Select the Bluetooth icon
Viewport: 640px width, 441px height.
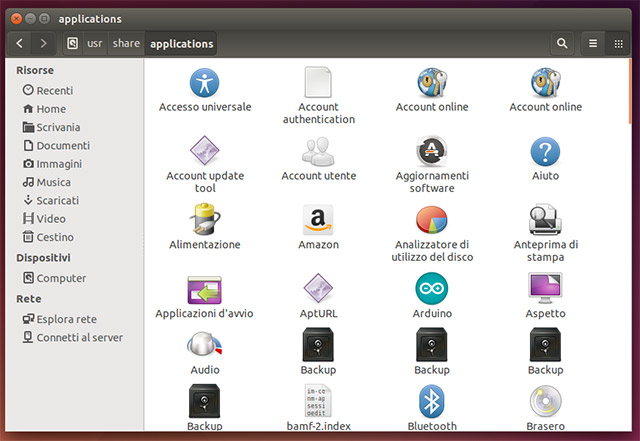[432, 401]
